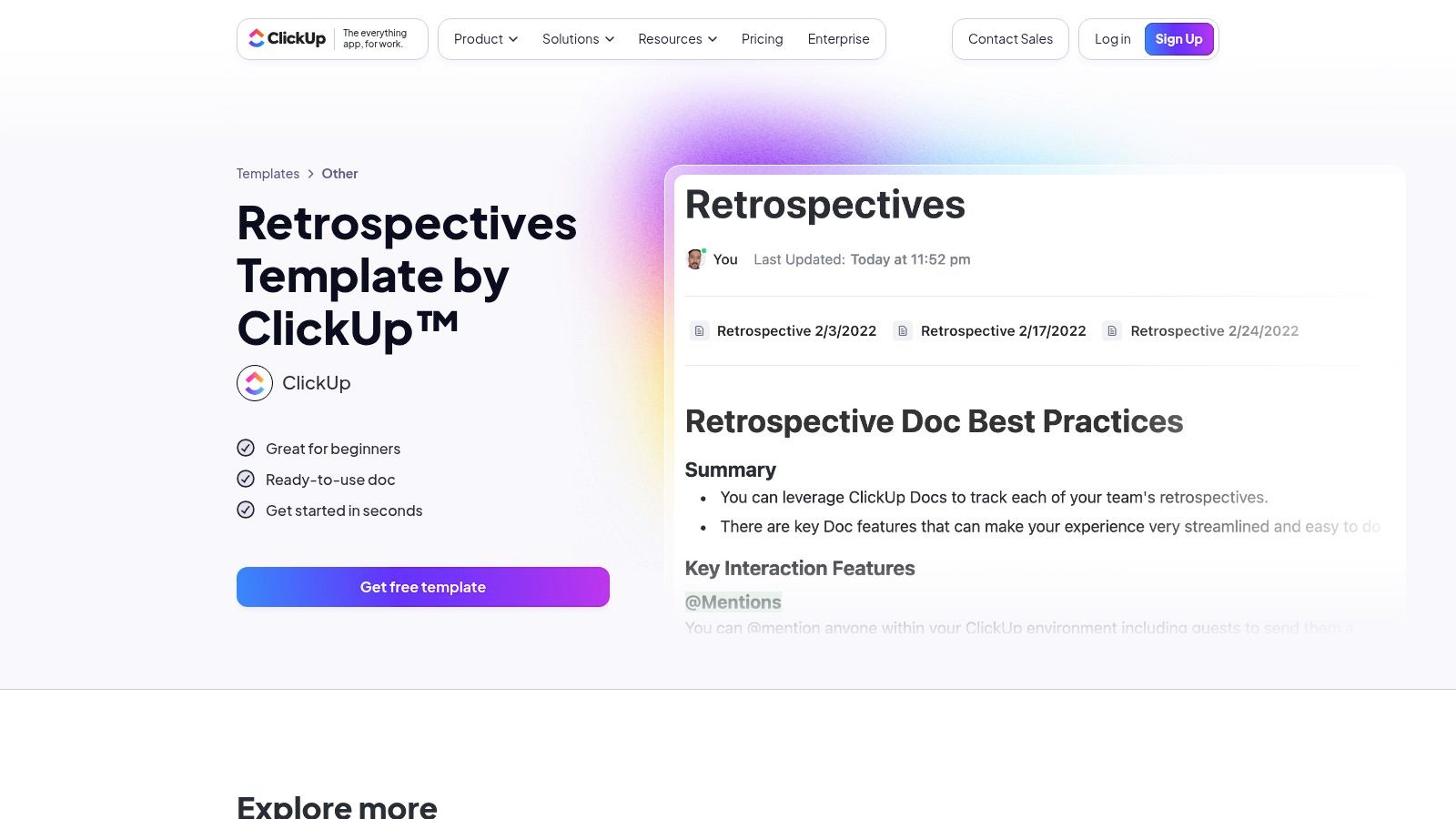Click the breadcrumb chevron after Templates
Image resolution: width=1456 pixels, height=819 pixels.
click(310, 174)
